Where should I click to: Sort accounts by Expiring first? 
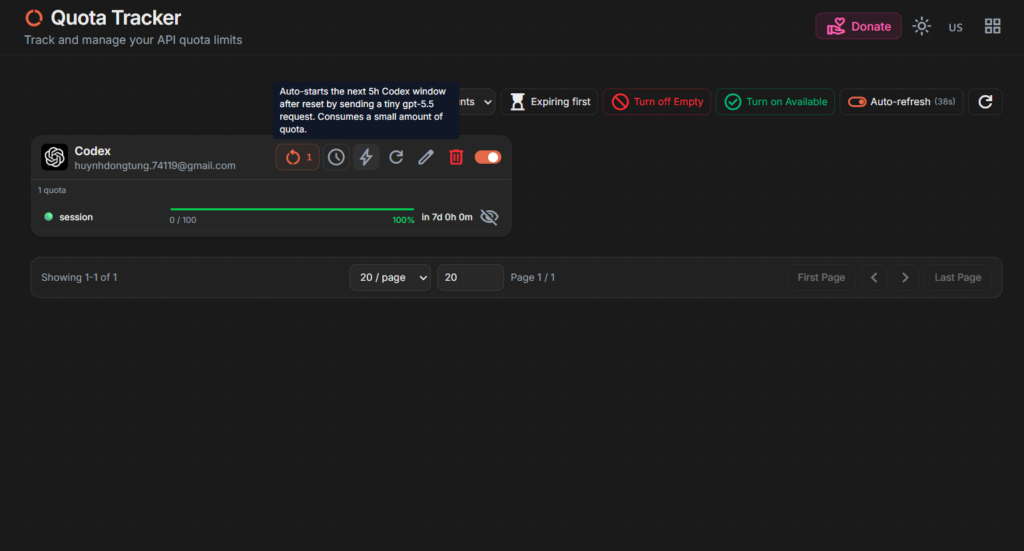tap(549, 102)
